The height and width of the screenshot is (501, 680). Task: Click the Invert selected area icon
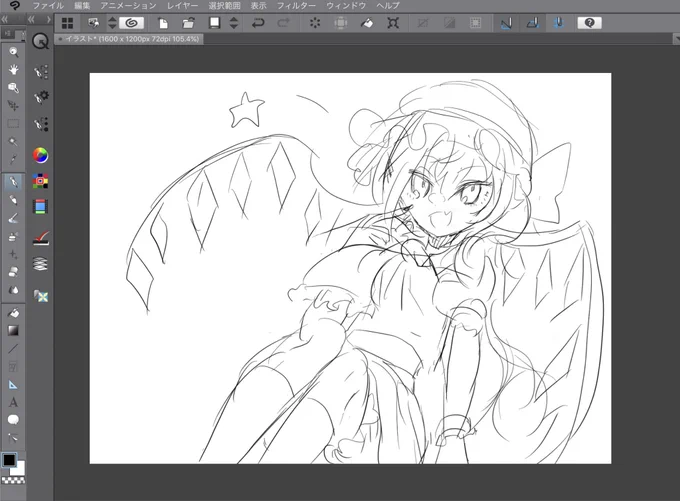(449, 23)
